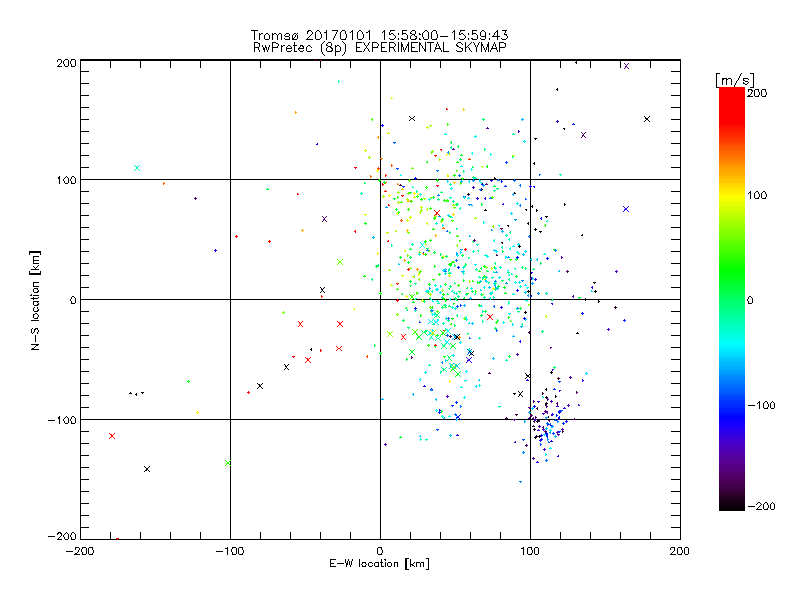This screenshot has height=600, width=800.
Task: Click the E-W axis tick label "-100"
Action: 230,551
